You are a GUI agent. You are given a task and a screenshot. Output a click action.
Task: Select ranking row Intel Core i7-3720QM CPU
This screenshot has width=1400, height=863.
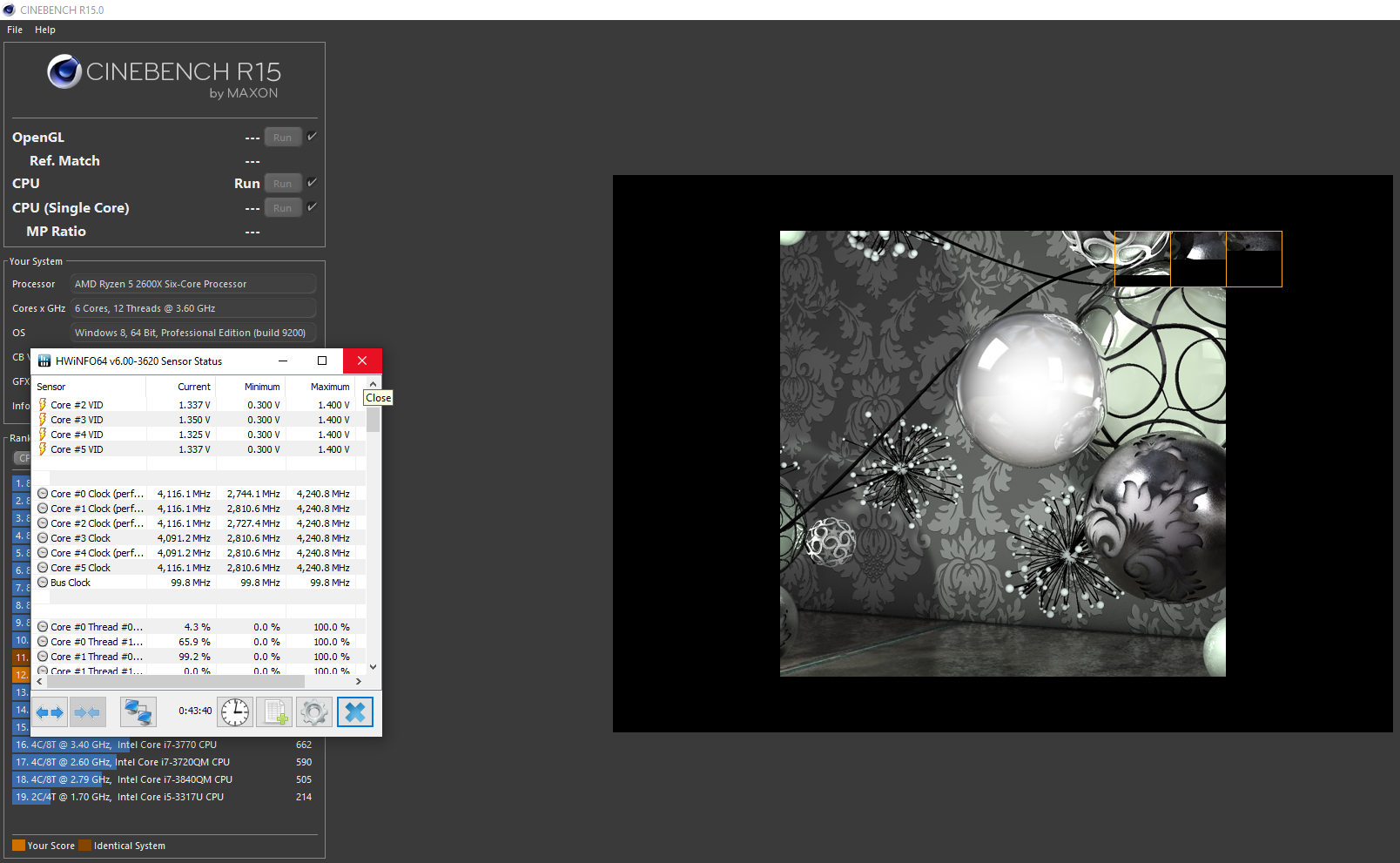point(163,762)
